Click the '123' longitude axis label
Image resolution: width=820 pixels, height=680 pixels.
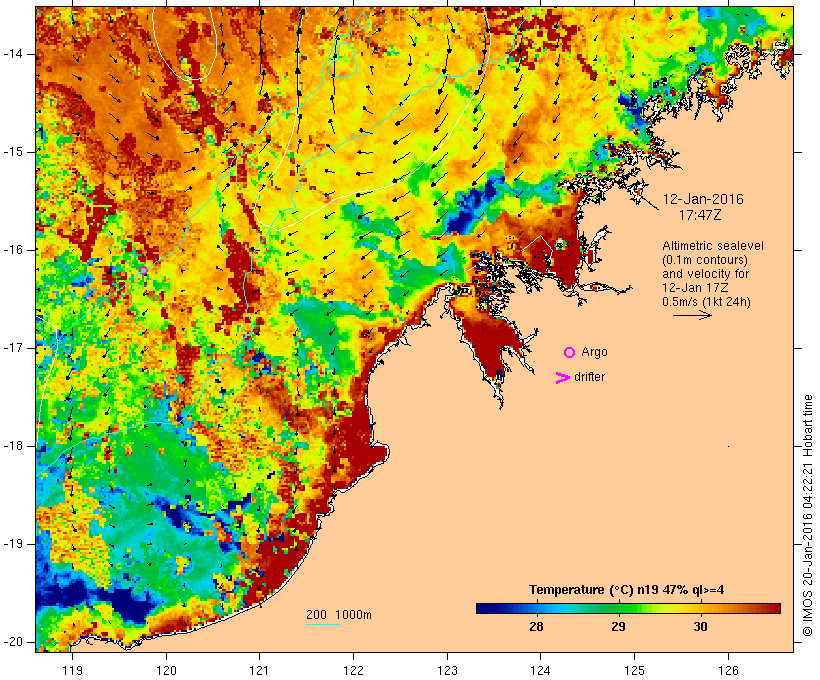tap(447, 670)
